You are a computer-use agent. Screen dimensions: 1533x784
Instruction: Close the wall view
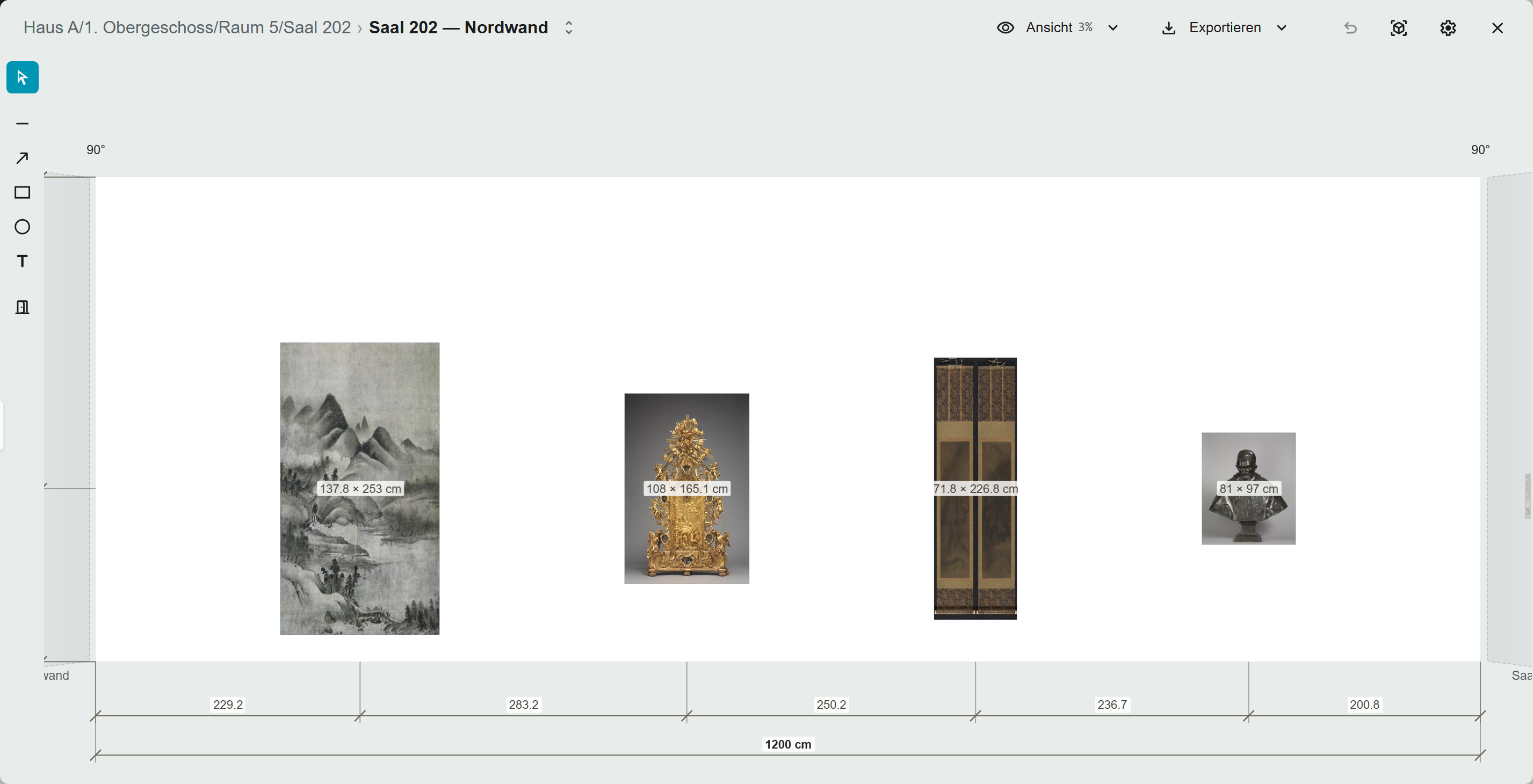pyautogui.click(x=1498, y=28)
